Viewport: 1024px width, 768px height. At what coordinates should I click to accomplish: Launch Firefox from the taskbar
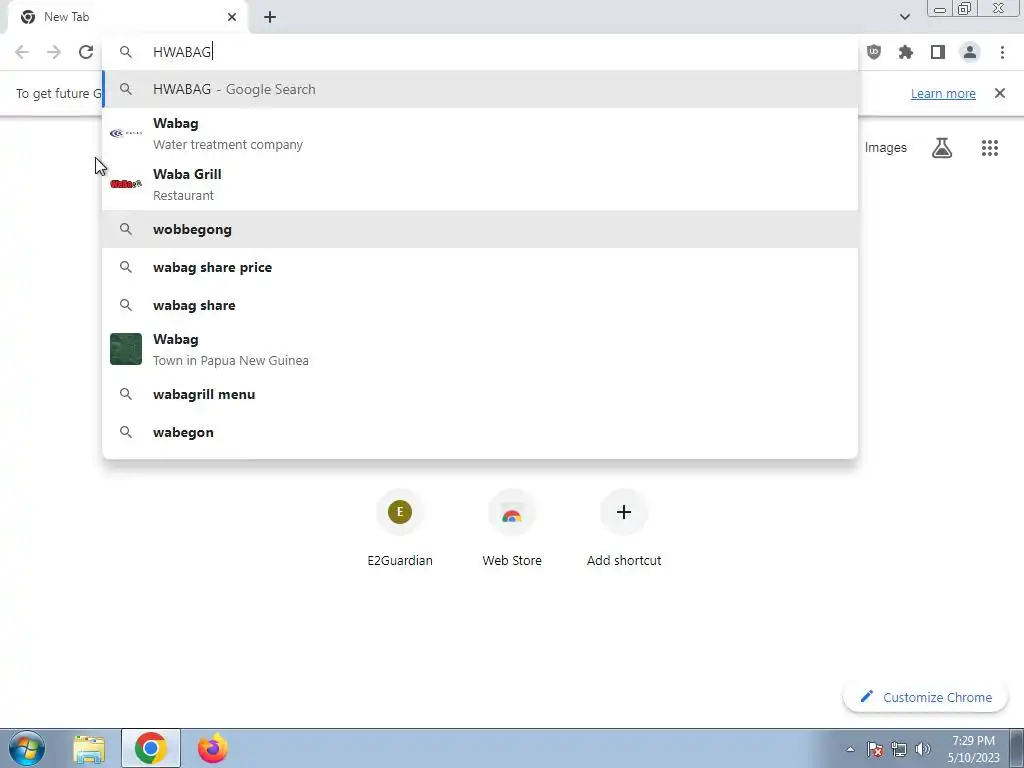(212, 748)
